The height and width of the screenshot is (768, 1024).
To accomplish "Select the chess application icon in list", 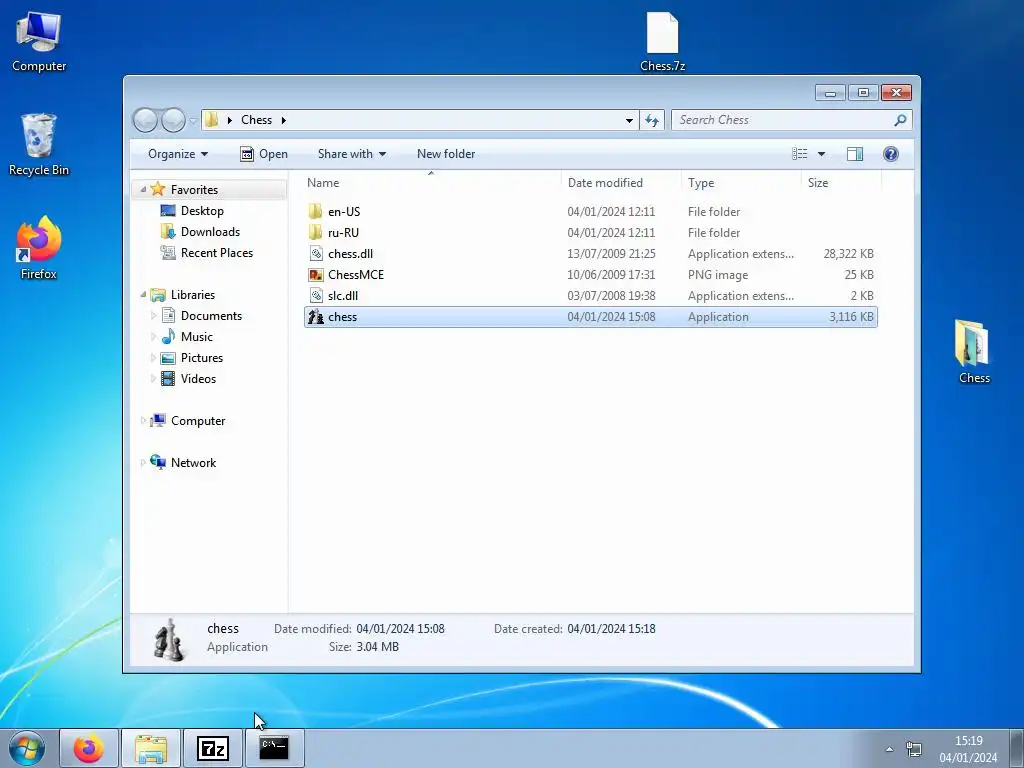I will pyautogui.click(x=316, y=317).
